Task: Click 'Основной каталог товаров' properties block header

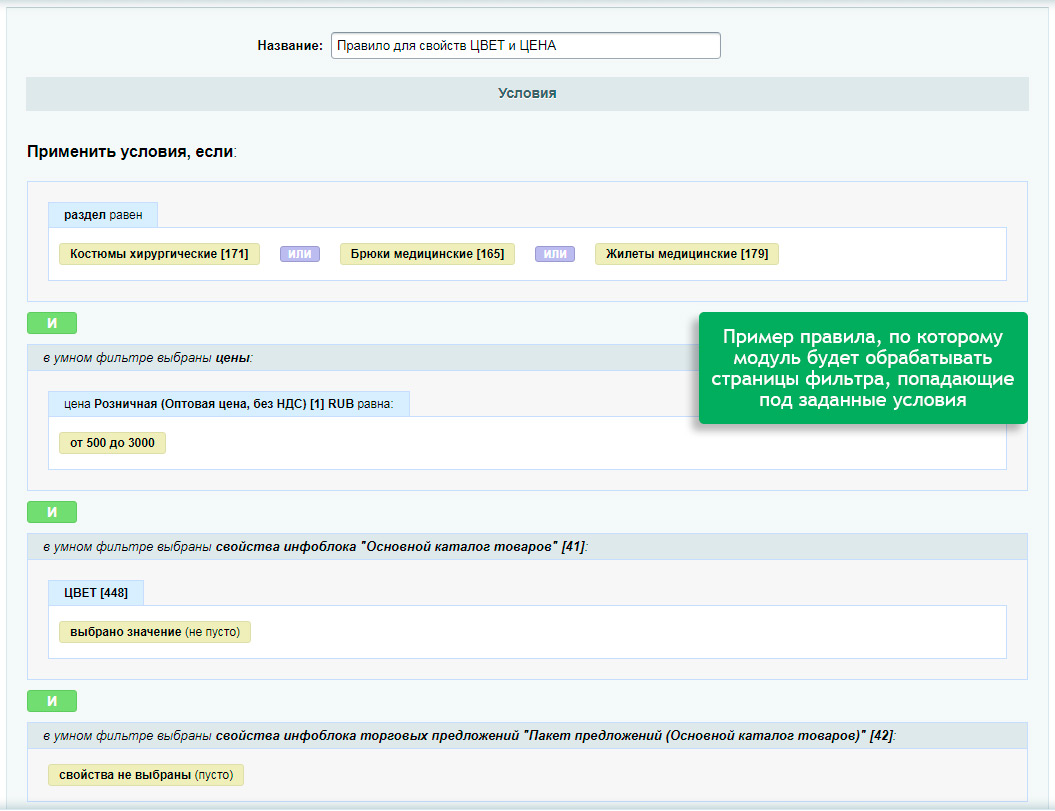Action: pos(314,547)
